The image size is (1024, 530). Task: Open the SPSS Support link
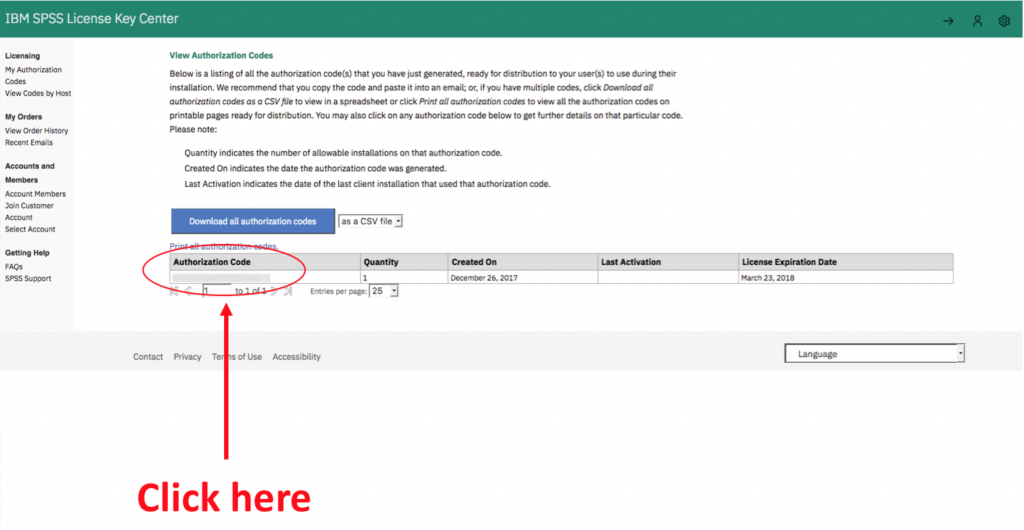[28, 279]
